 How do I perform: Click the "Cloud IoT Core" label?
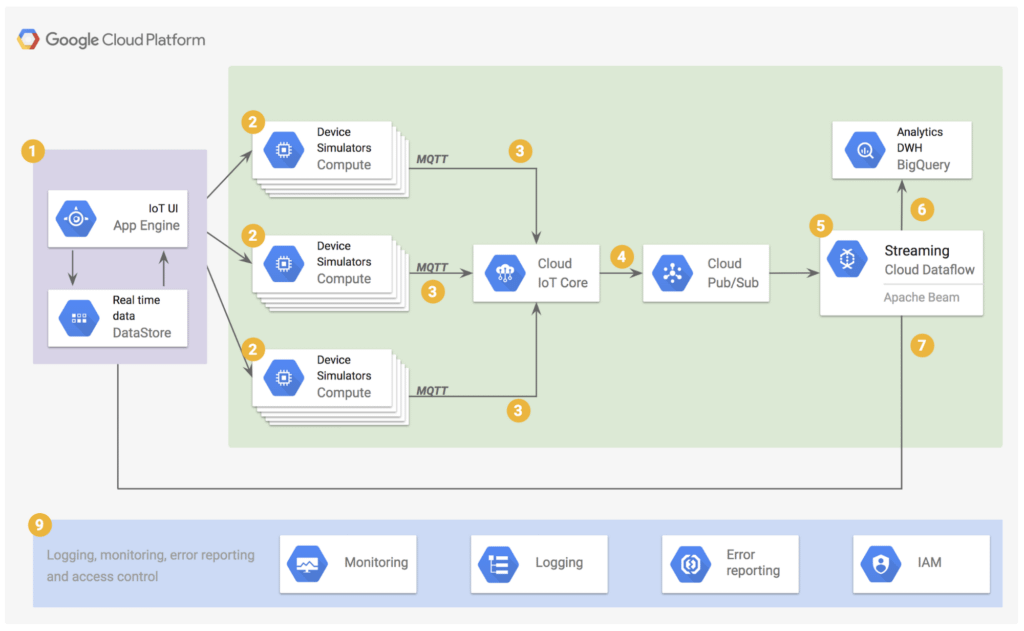[x=562, y=273]
